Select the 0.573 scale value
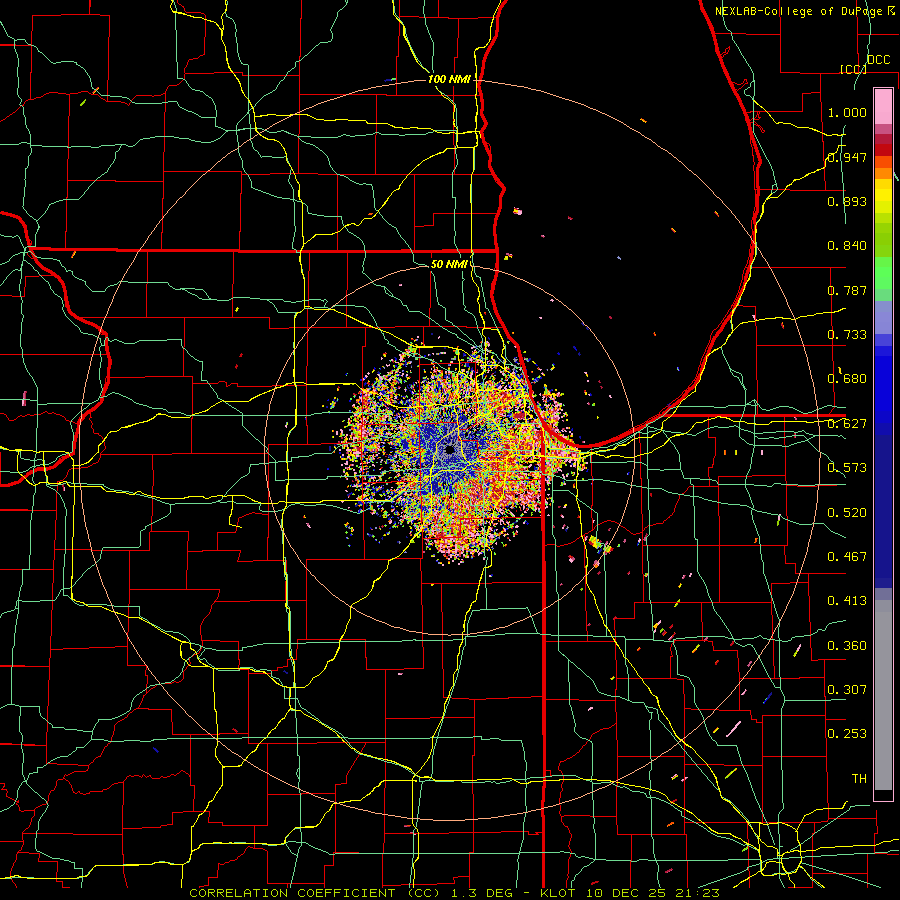The height and width of the screenshot is (900, 900). click(x=847, y=468)
